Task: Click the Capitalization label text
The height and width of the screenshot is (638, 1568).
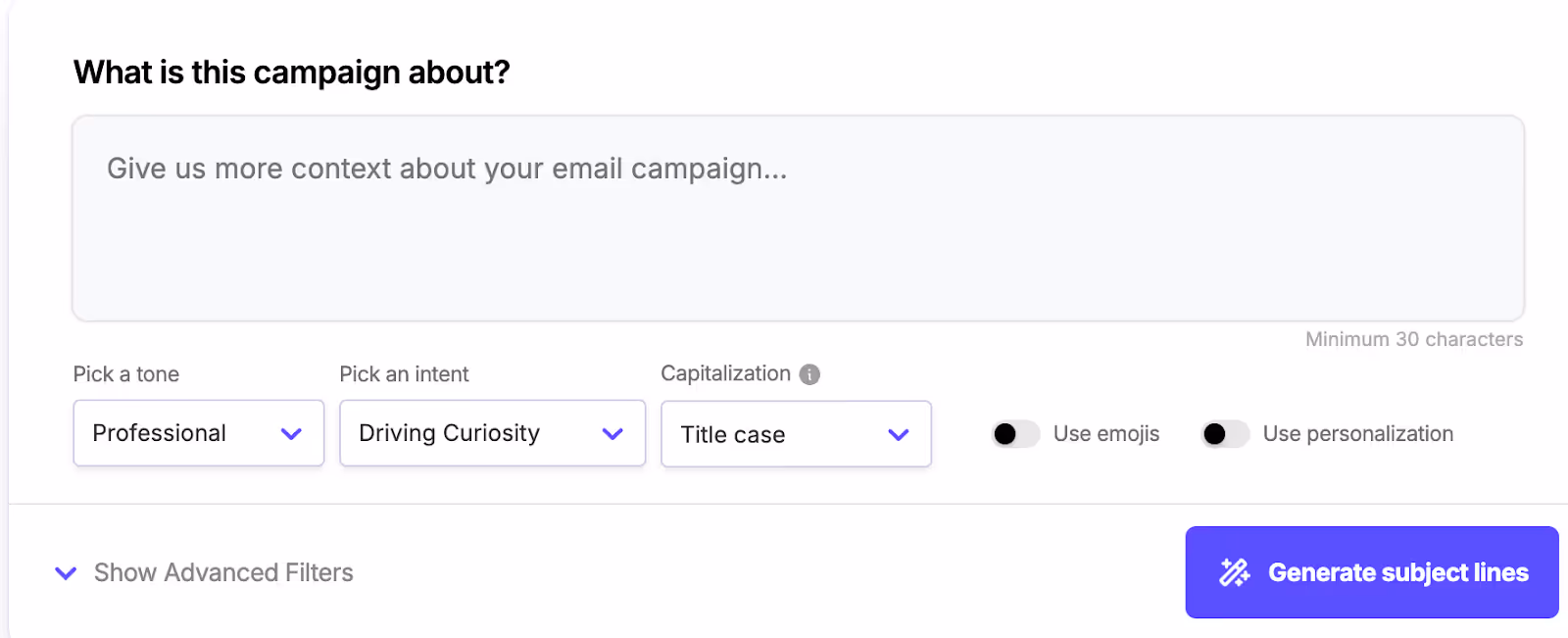Action: pyautogui.click(x=726, y=373)
